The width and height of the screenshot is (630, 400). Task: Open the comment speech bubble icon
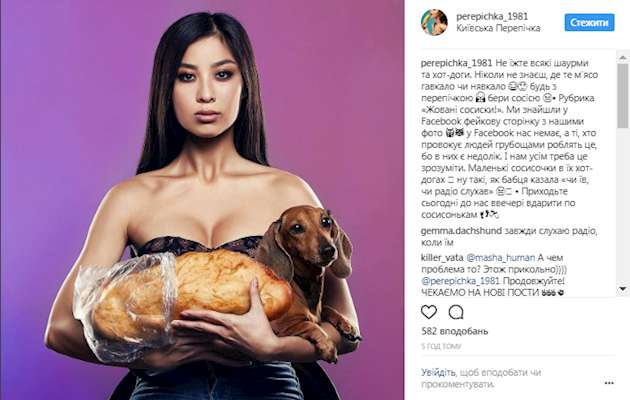tap(456, 312)
